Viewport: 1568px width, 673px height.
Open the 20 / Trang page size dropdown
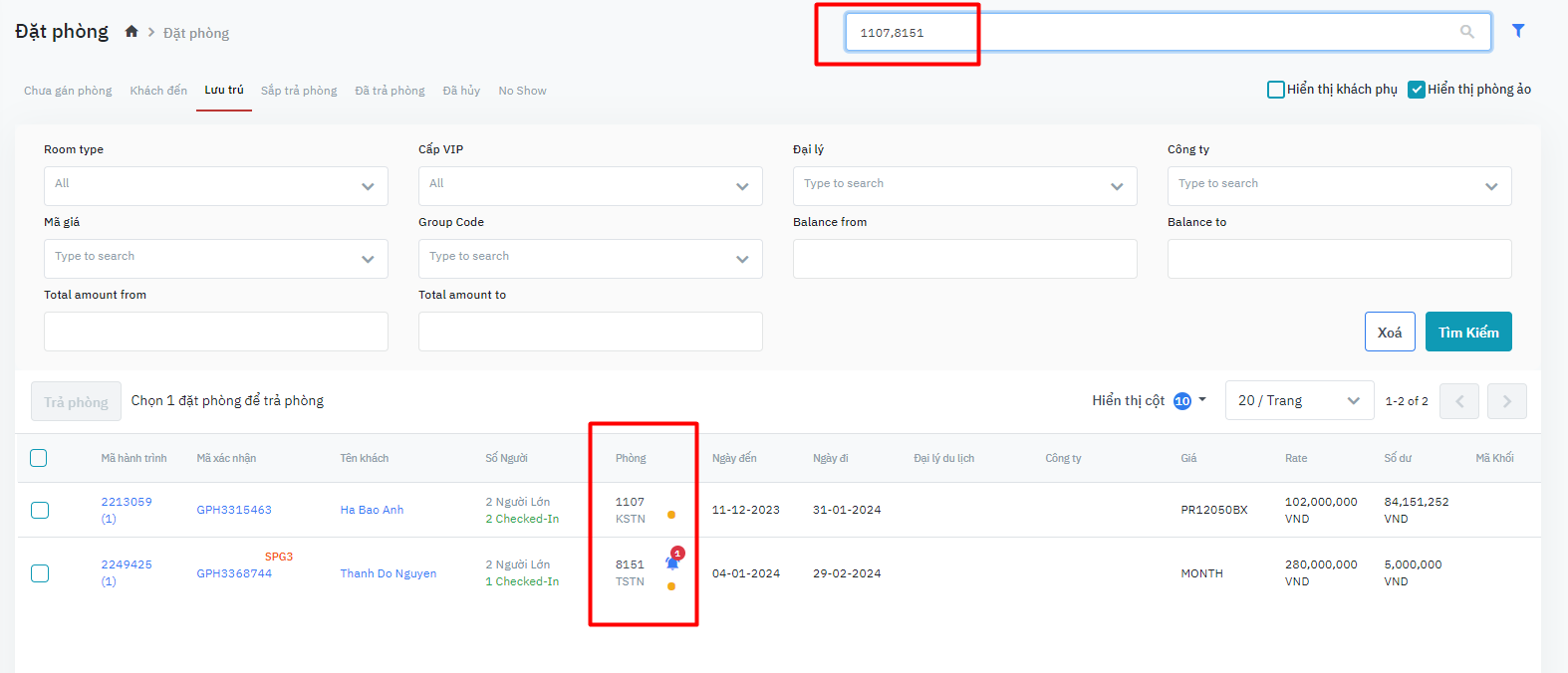[1299, 401]
